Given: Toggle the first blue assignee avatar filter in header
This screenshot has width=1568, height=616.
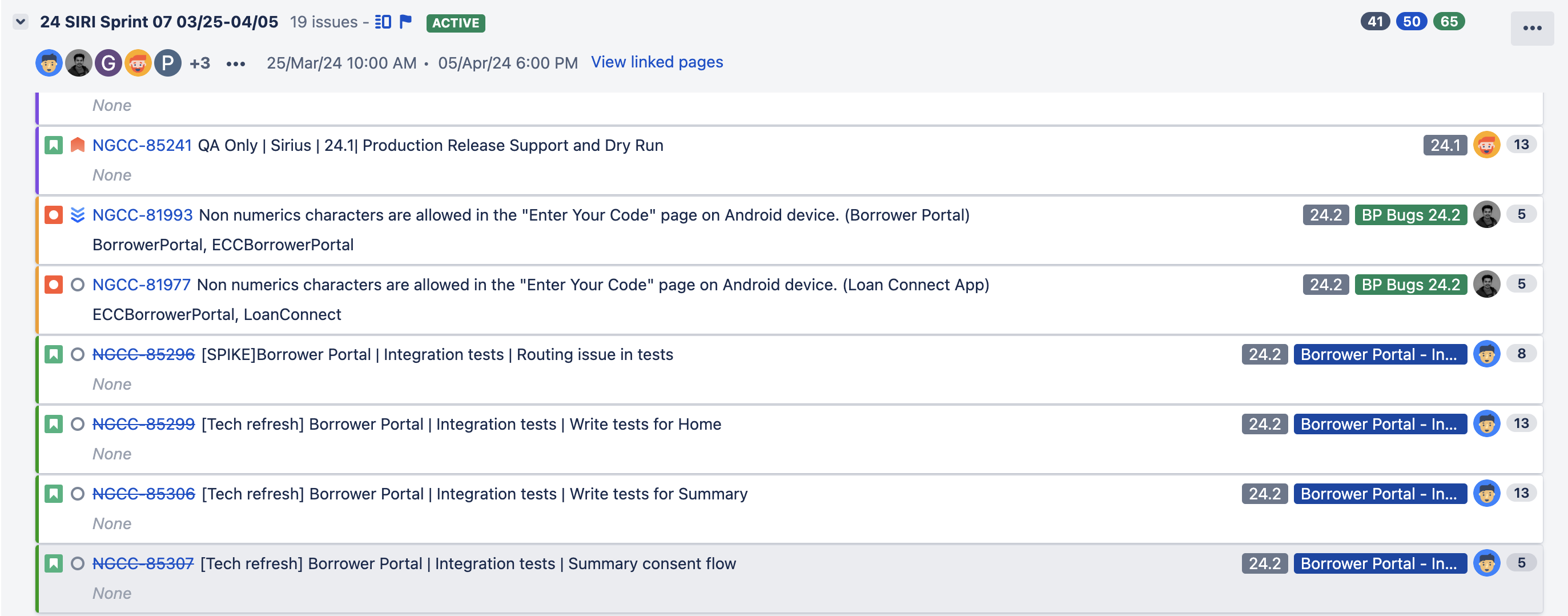Looking at the screenshot, I should (49, 63).
